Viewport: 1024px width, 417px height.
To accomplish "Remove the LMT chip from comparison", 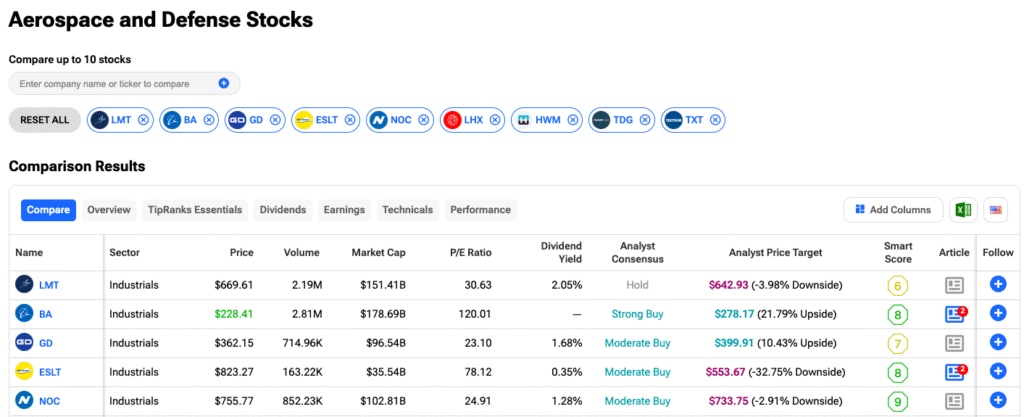I will coord(144,120).
